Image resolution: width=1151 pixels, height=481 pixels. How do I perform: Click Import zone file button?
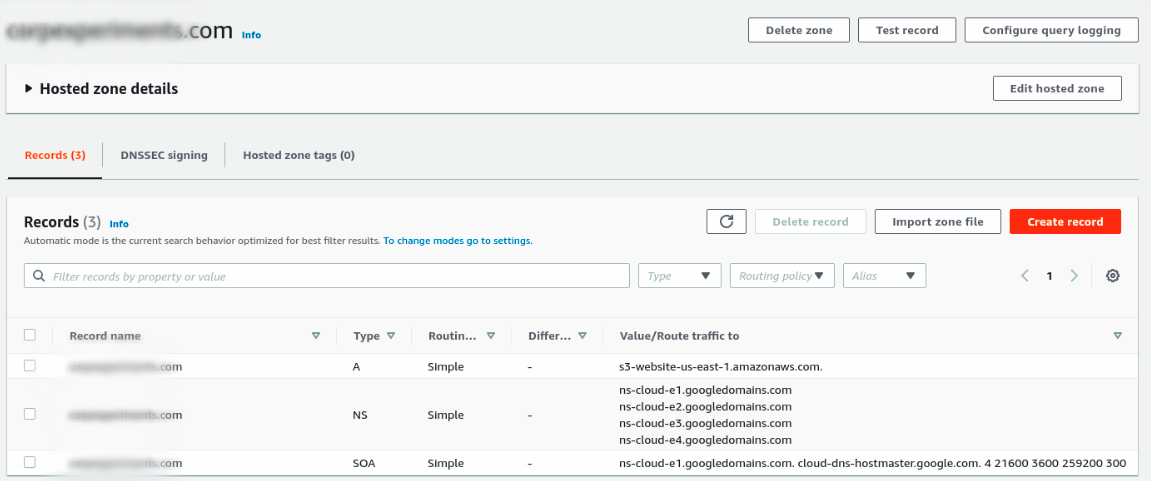tap(938, 222)
